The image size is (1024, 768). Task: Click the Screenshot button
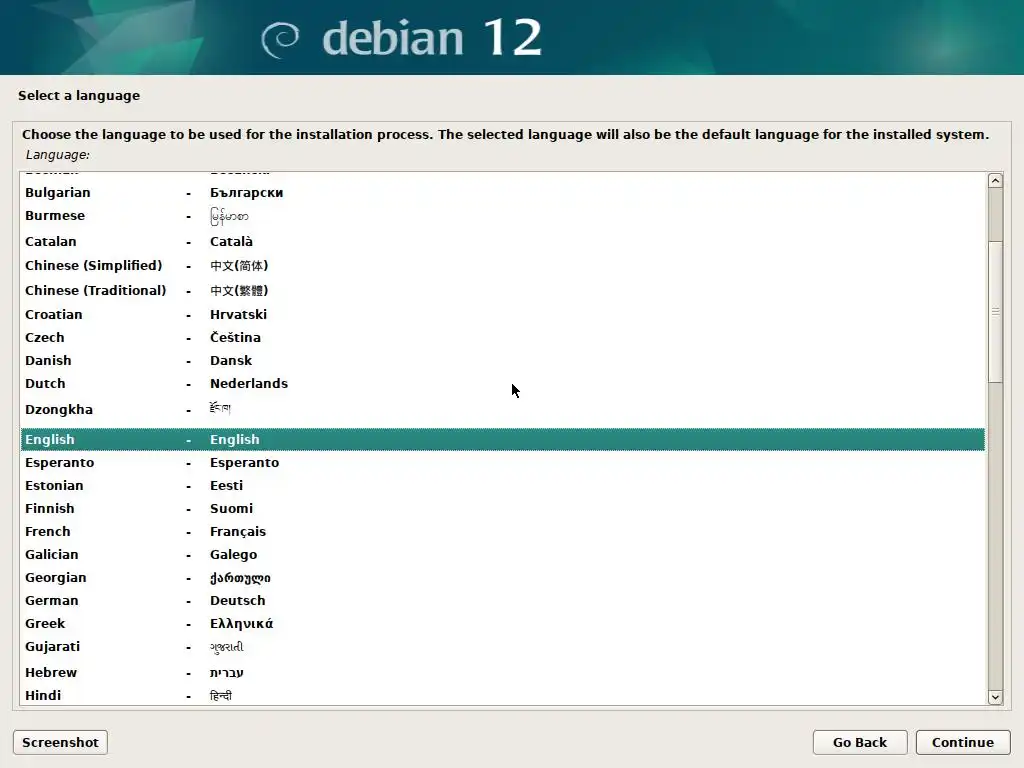[x=60, y=743]
